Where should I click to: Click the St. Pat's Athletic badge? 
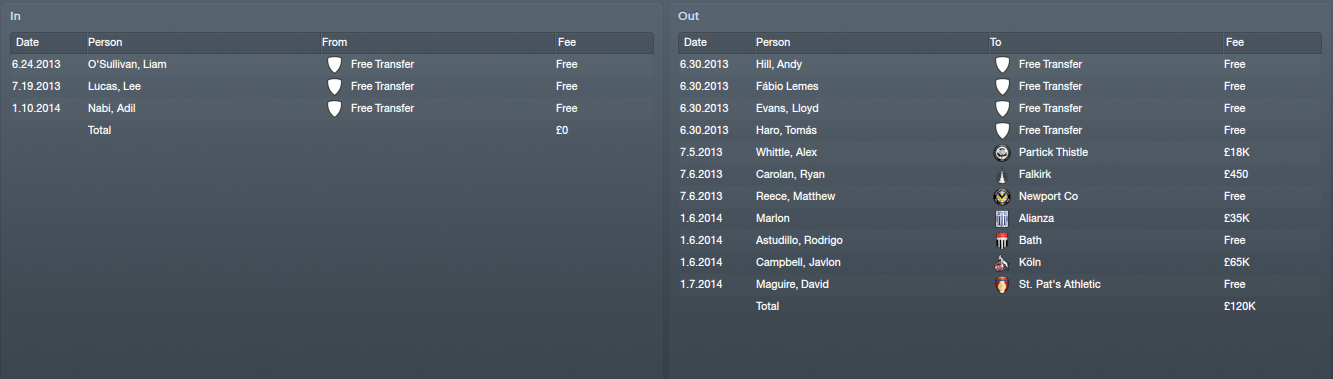(1001, 284)
